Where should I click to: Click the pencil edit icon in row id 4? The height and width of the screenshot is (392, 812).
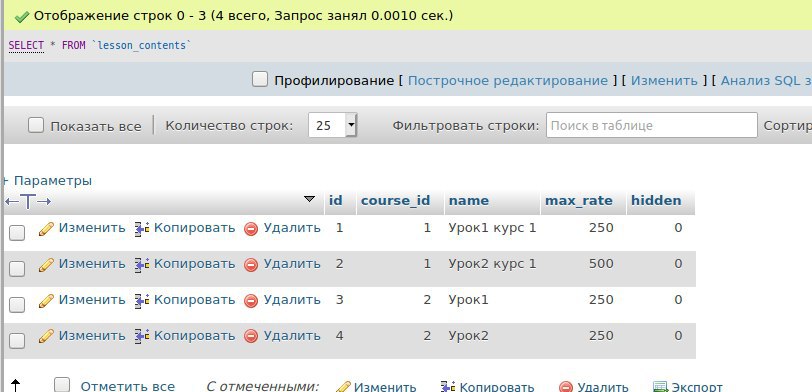(x=46, y=337)
